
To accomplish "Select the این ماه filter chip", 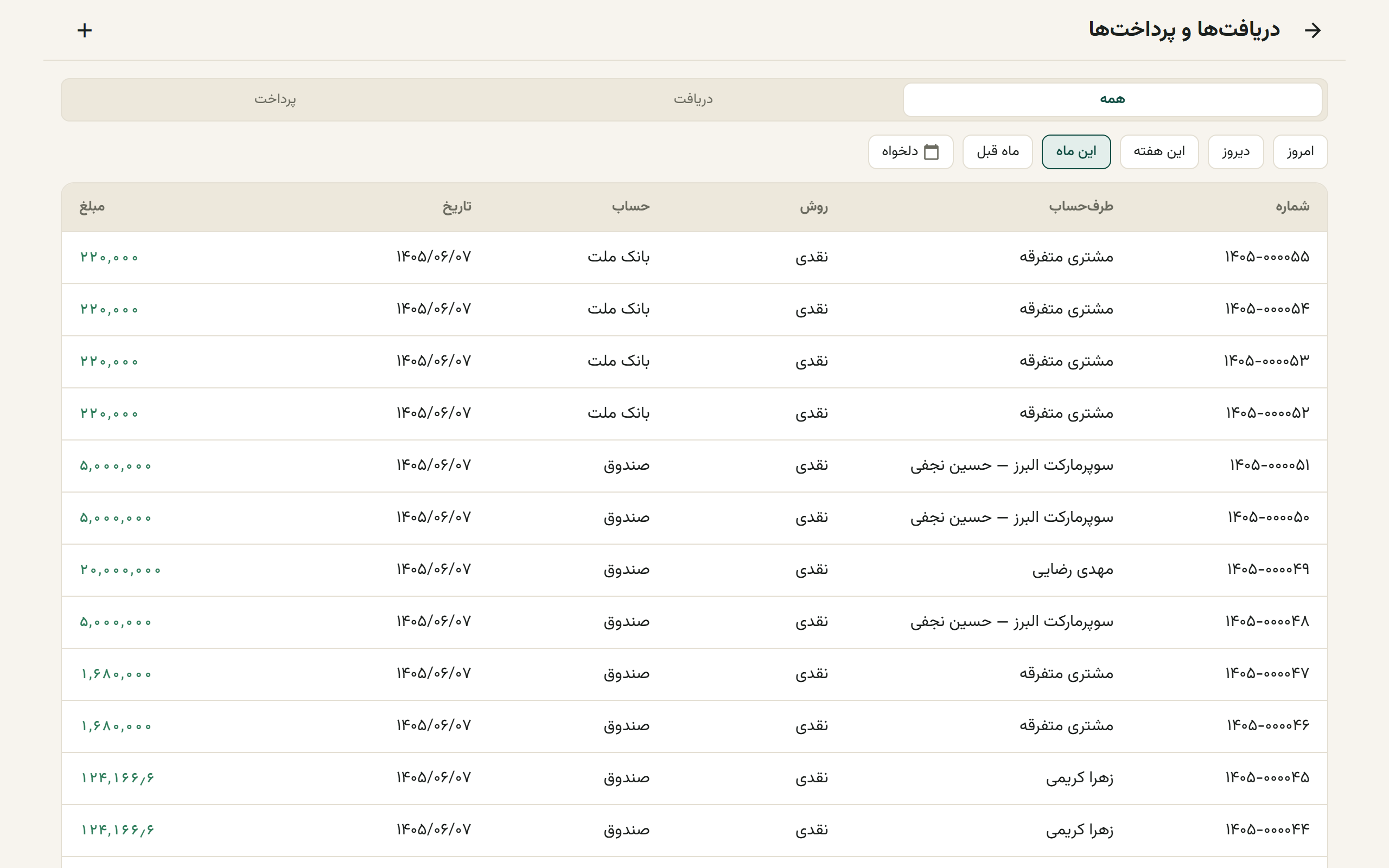I will (x=1076, y=151).
